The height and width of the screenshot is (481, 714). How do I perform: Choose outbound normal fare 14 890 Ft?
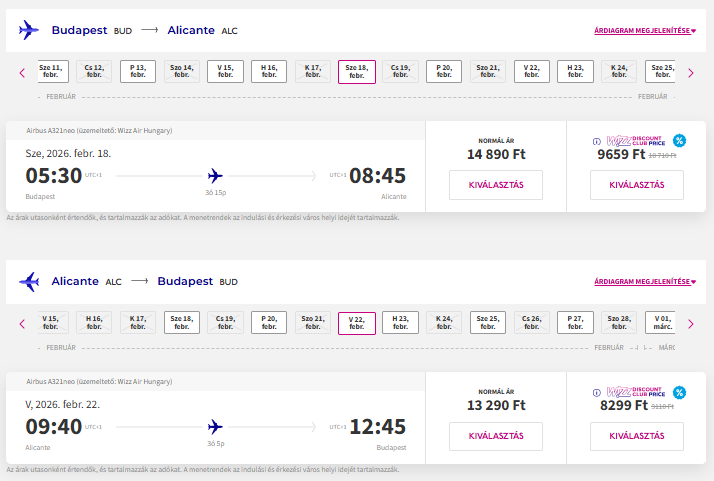(x=496, y=185)
